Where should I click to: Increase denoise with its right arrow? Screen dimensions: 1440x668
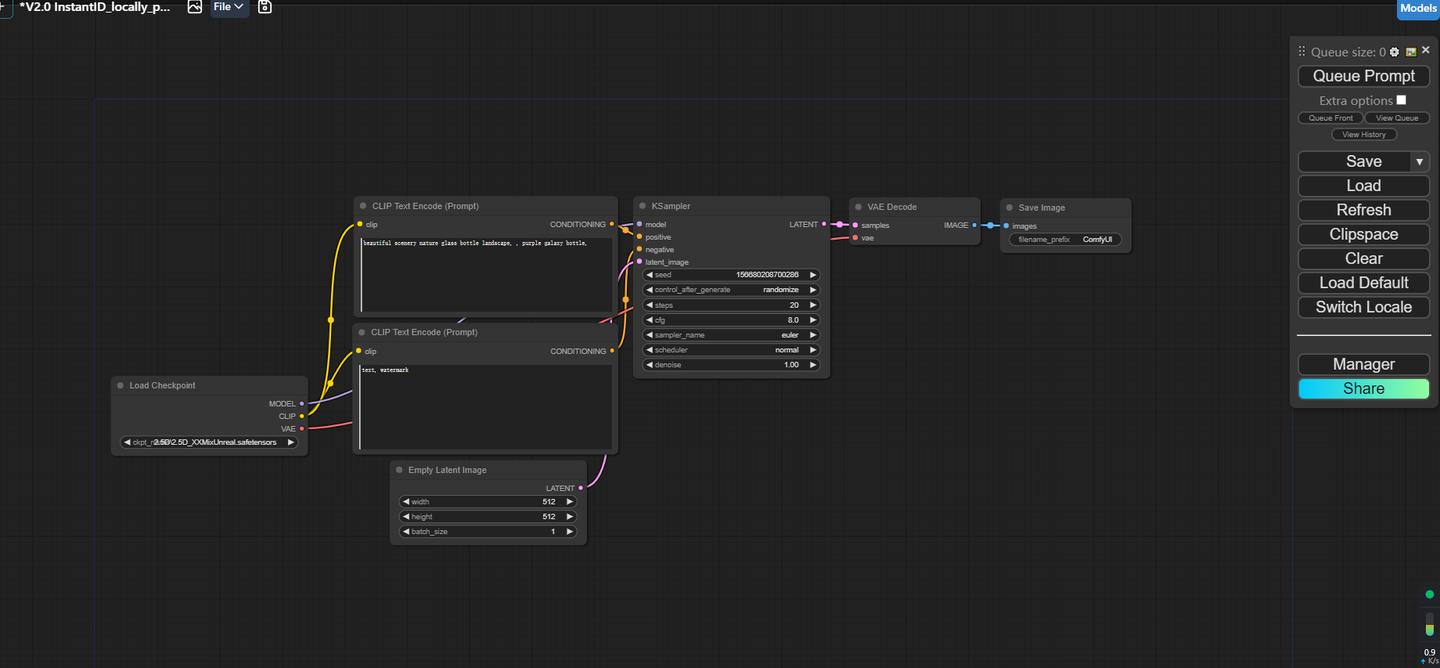(813, 365)
